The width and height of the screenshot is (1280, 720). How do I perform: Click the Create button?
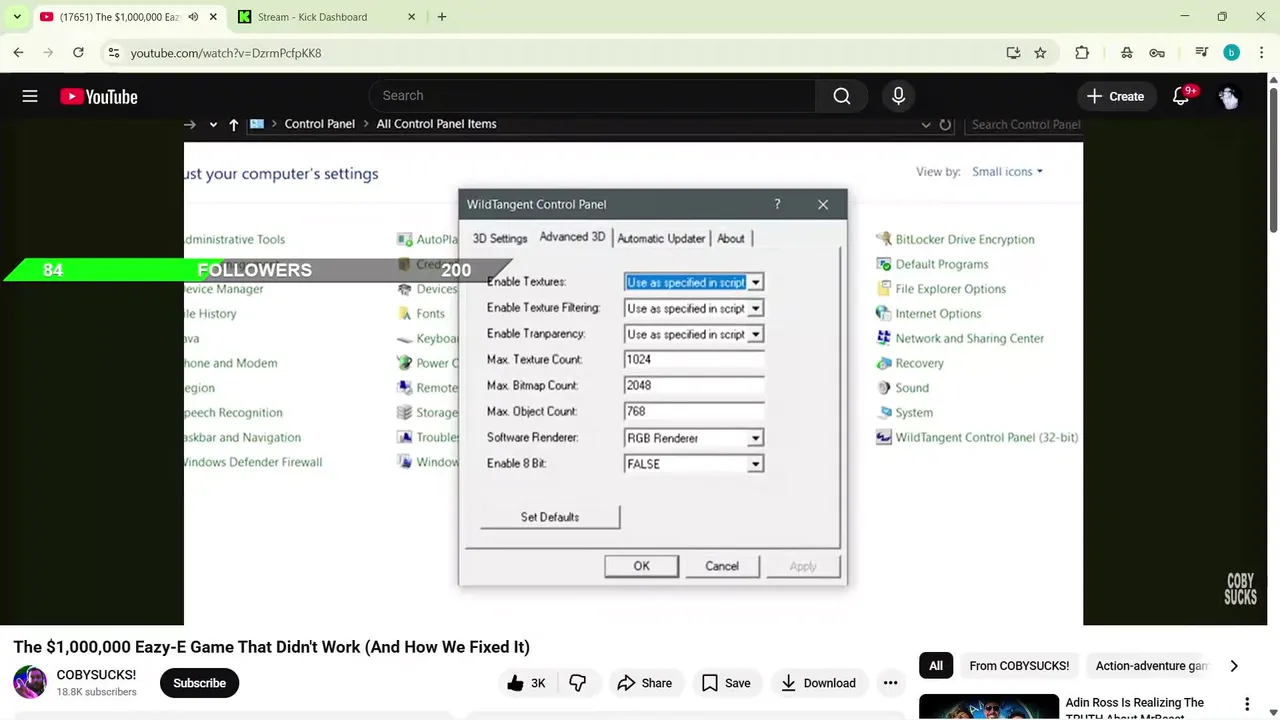(x=1116, y=96)
